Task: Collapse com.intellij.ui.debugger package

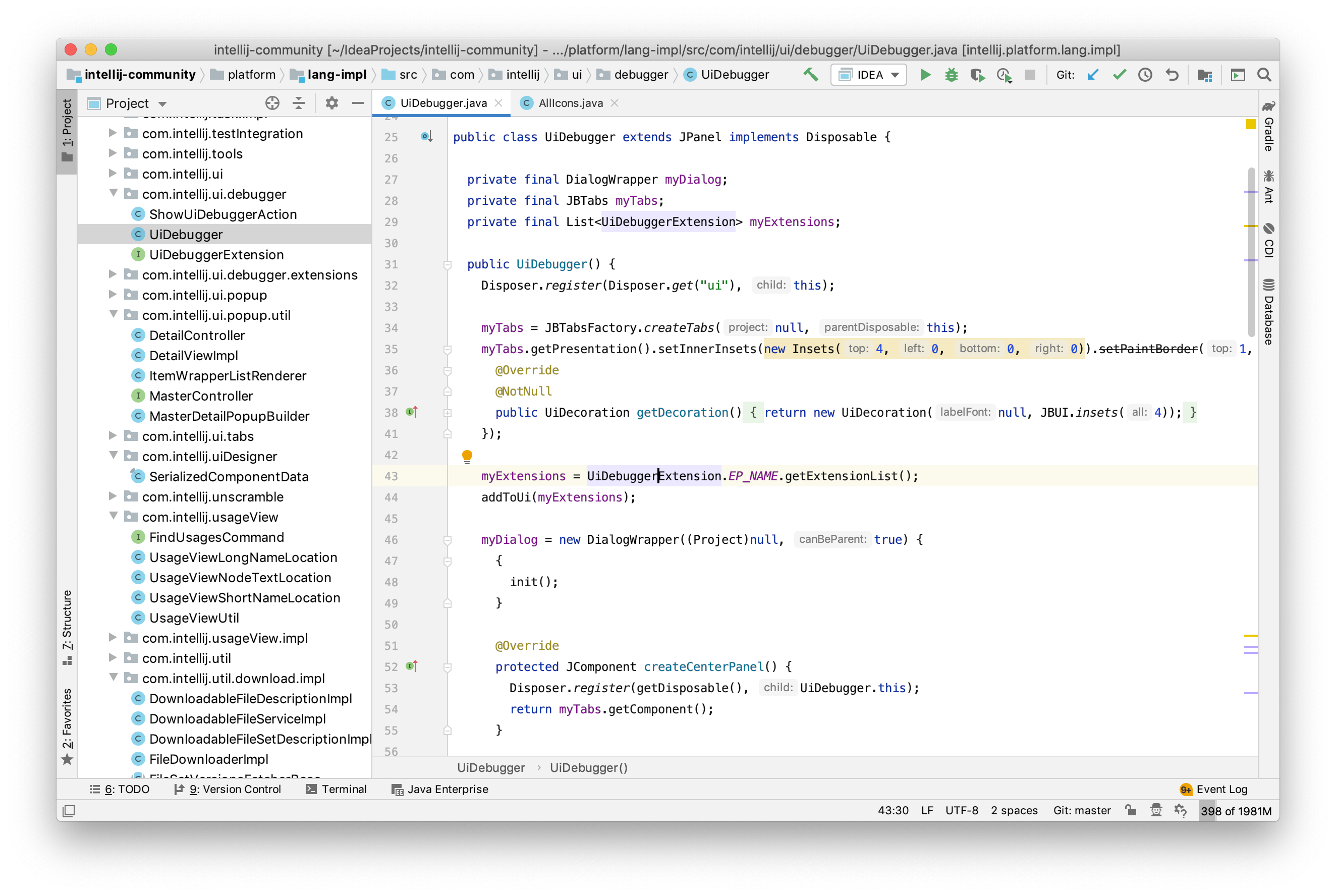Action: pos(113,194)
